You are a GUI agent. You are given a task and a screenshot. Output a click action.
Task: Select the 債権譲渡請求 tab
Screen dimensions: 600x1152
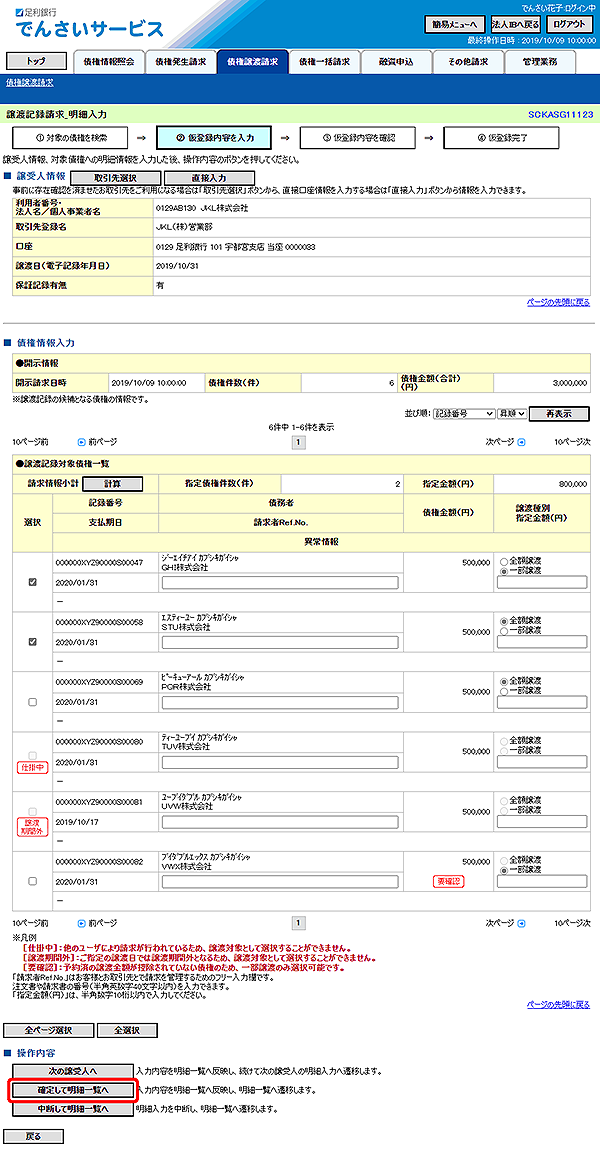(253, 62)
